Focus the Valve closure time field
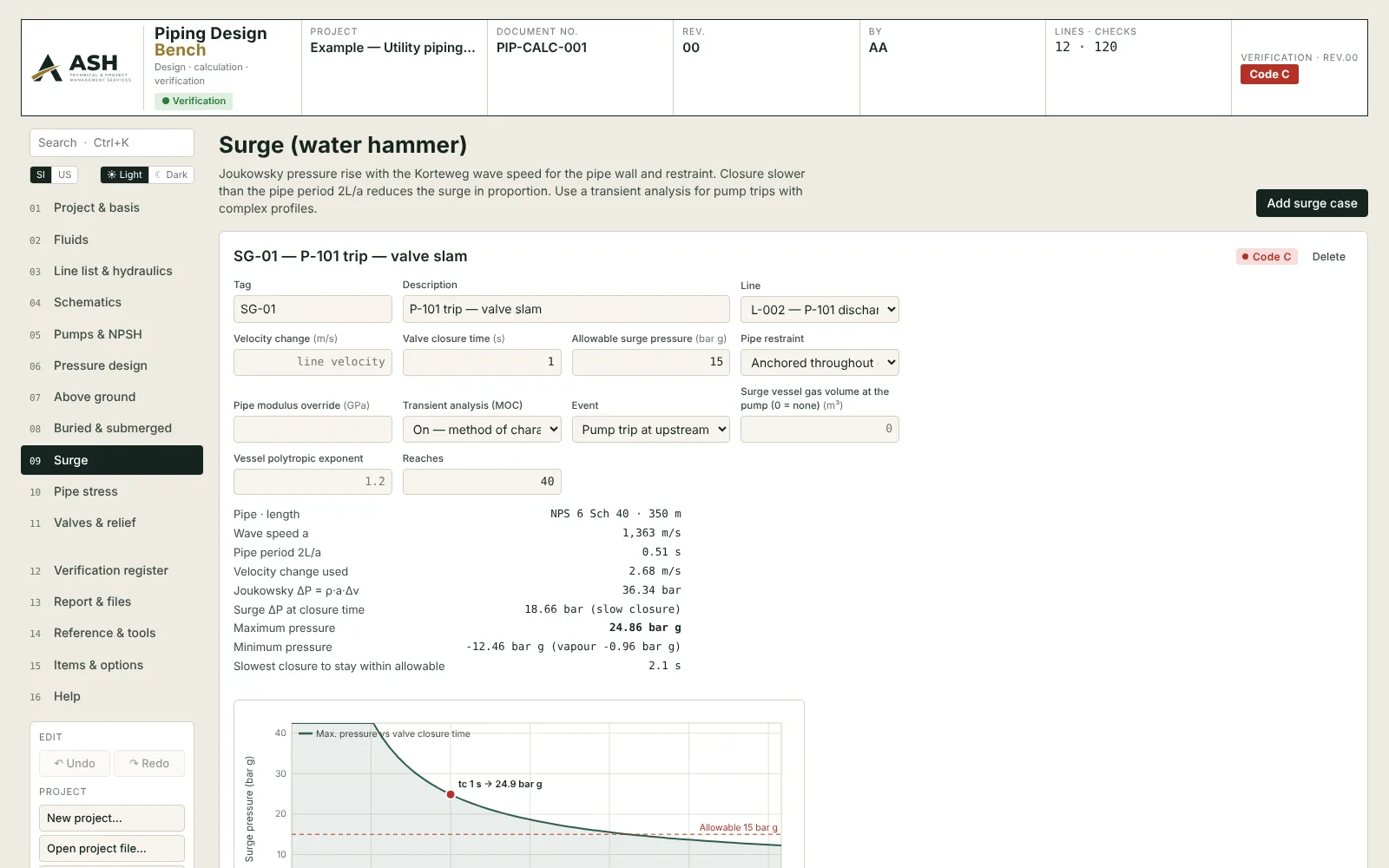This screenshot has width=1389, height=868. tap(482, 362)
